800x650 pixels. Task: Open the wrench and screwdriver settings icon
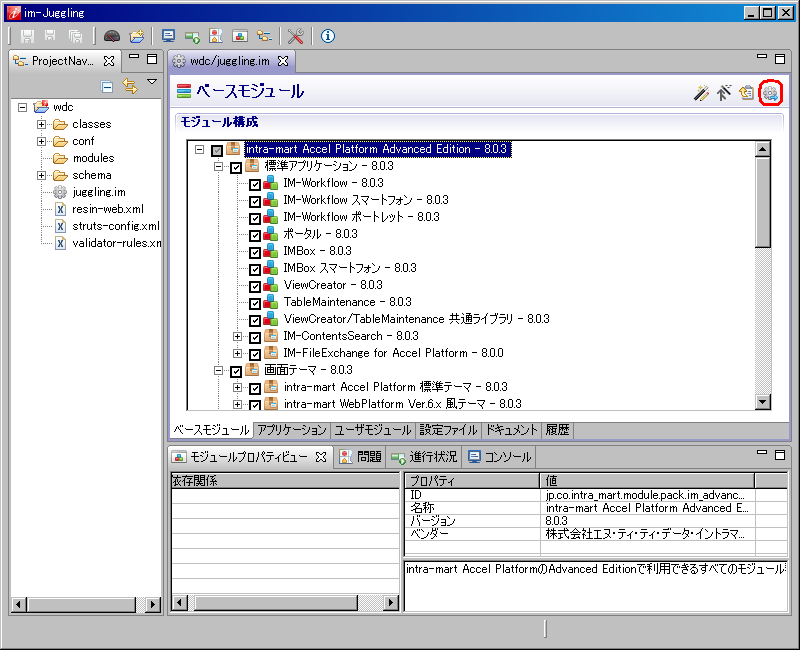[x=295, y=36]
